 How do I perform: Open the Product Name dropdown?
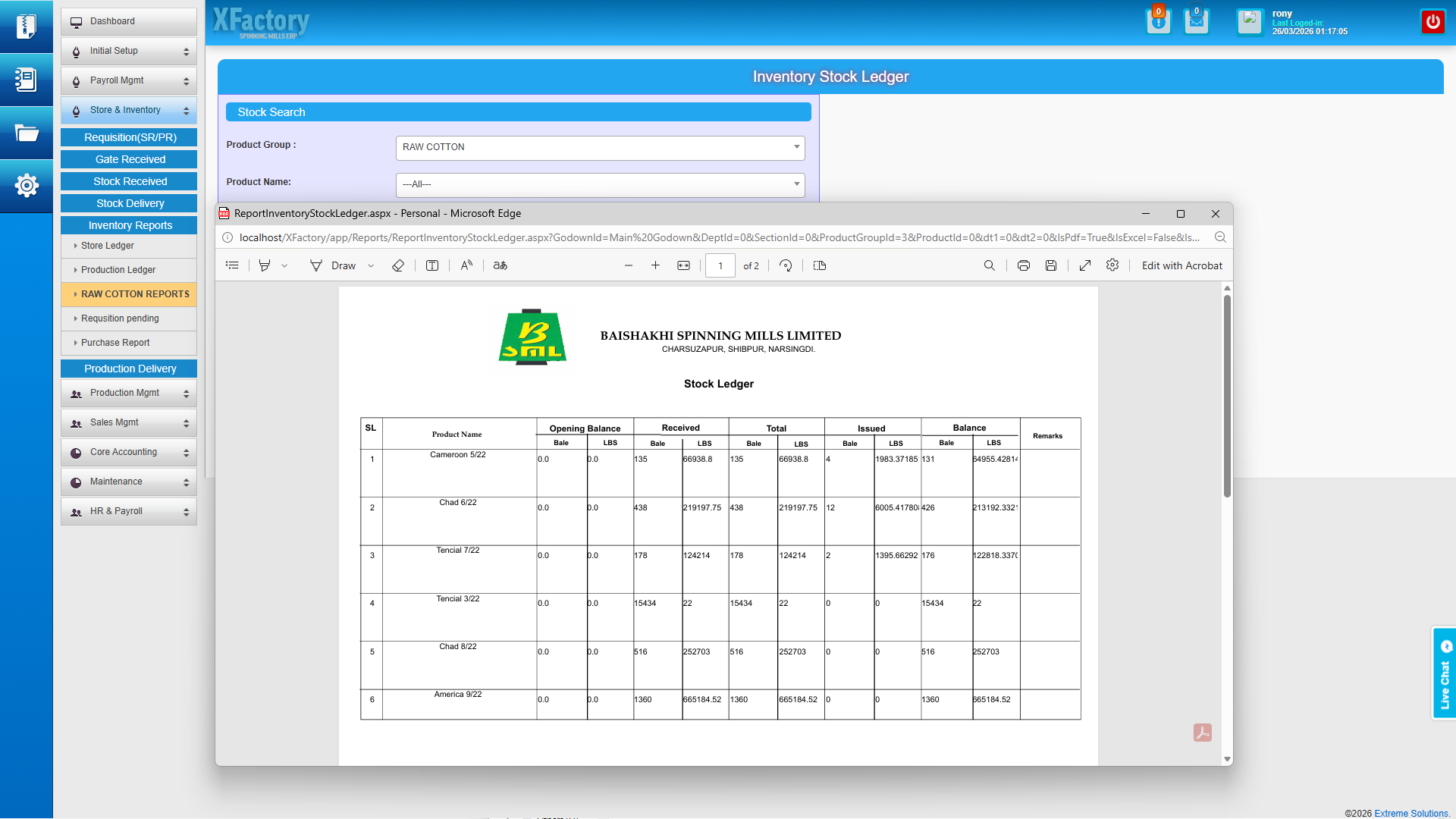(x=600, y=184)
